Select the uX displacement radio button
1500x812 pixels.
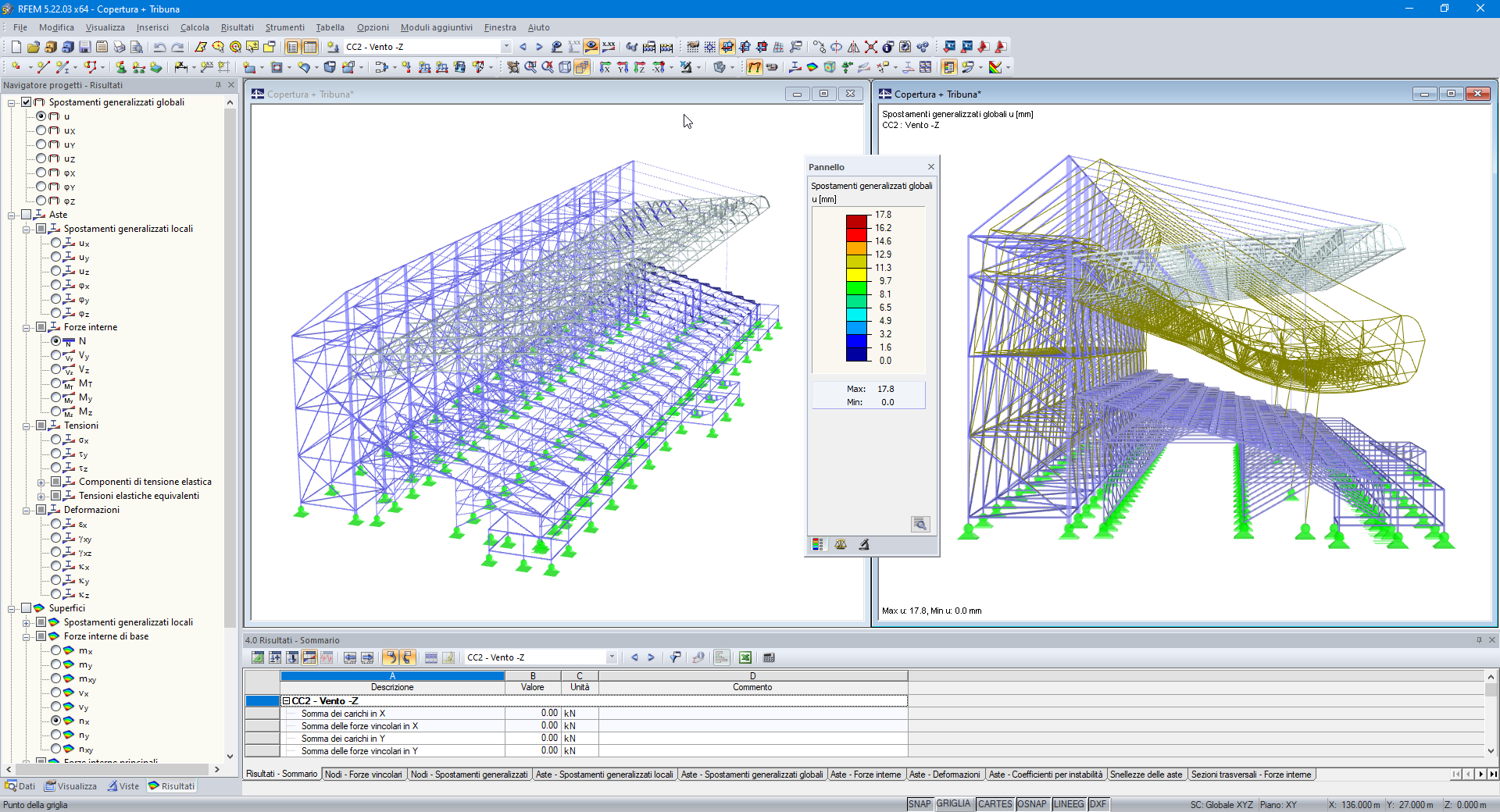[41, 130]
